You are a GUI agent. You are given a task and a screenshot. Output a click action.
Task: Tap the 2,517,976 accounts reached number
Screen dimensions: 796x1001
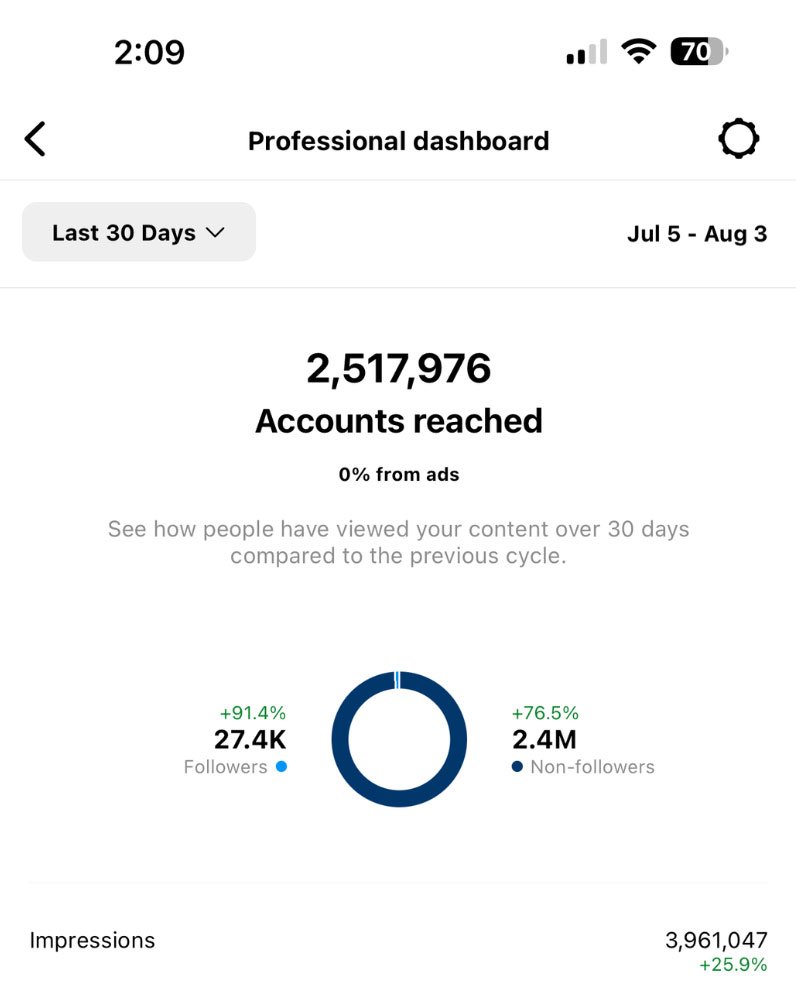point(398,369)
